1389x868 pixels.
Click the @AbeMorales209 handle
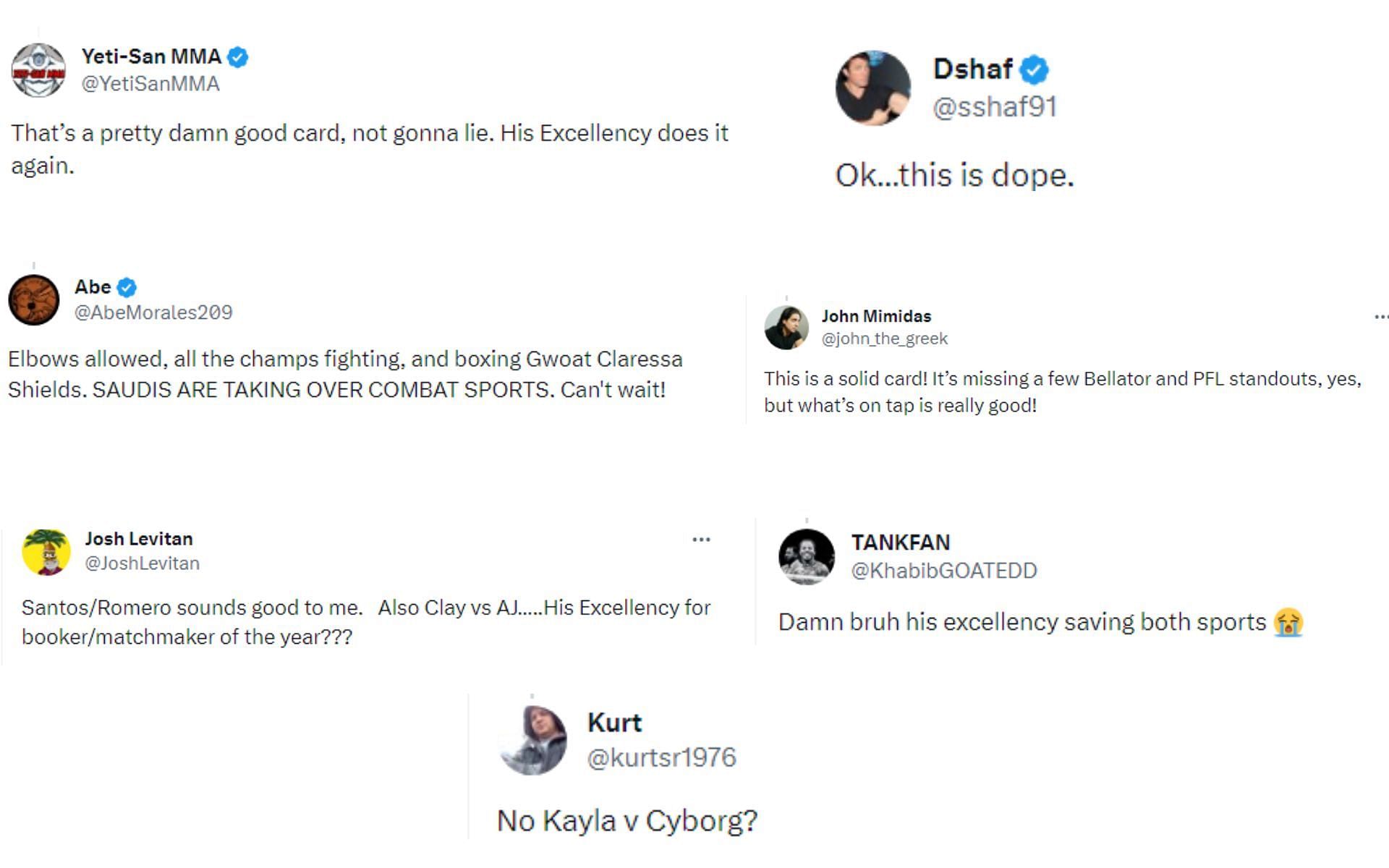point(153,312)
